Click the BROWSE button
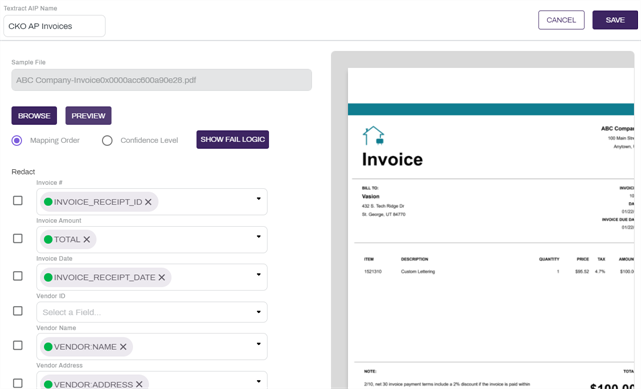Viewport: 641px width, 389px height. 34,116
